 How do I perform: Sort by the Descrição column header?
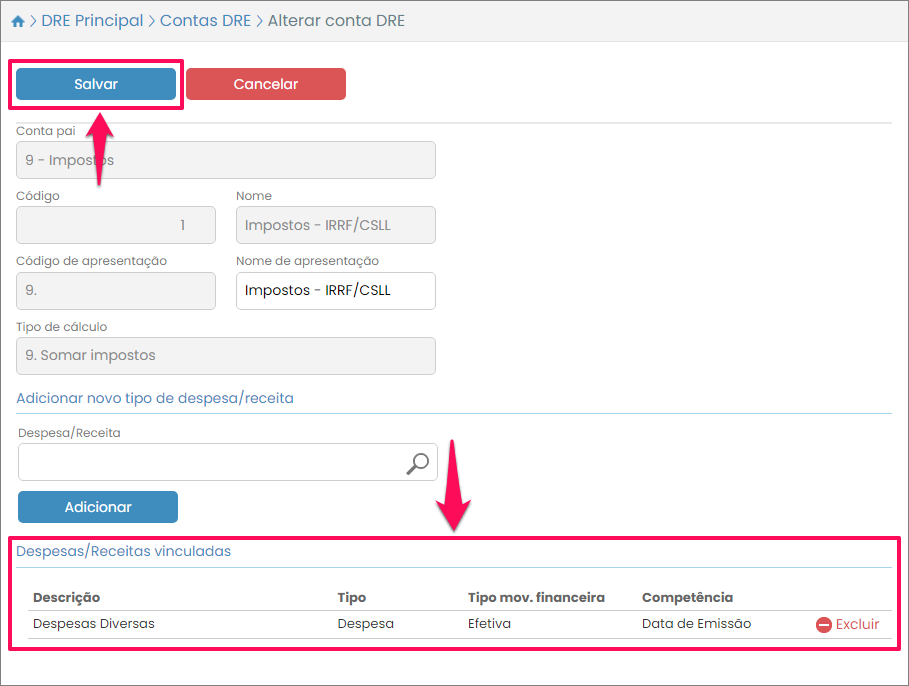[67, 597]
